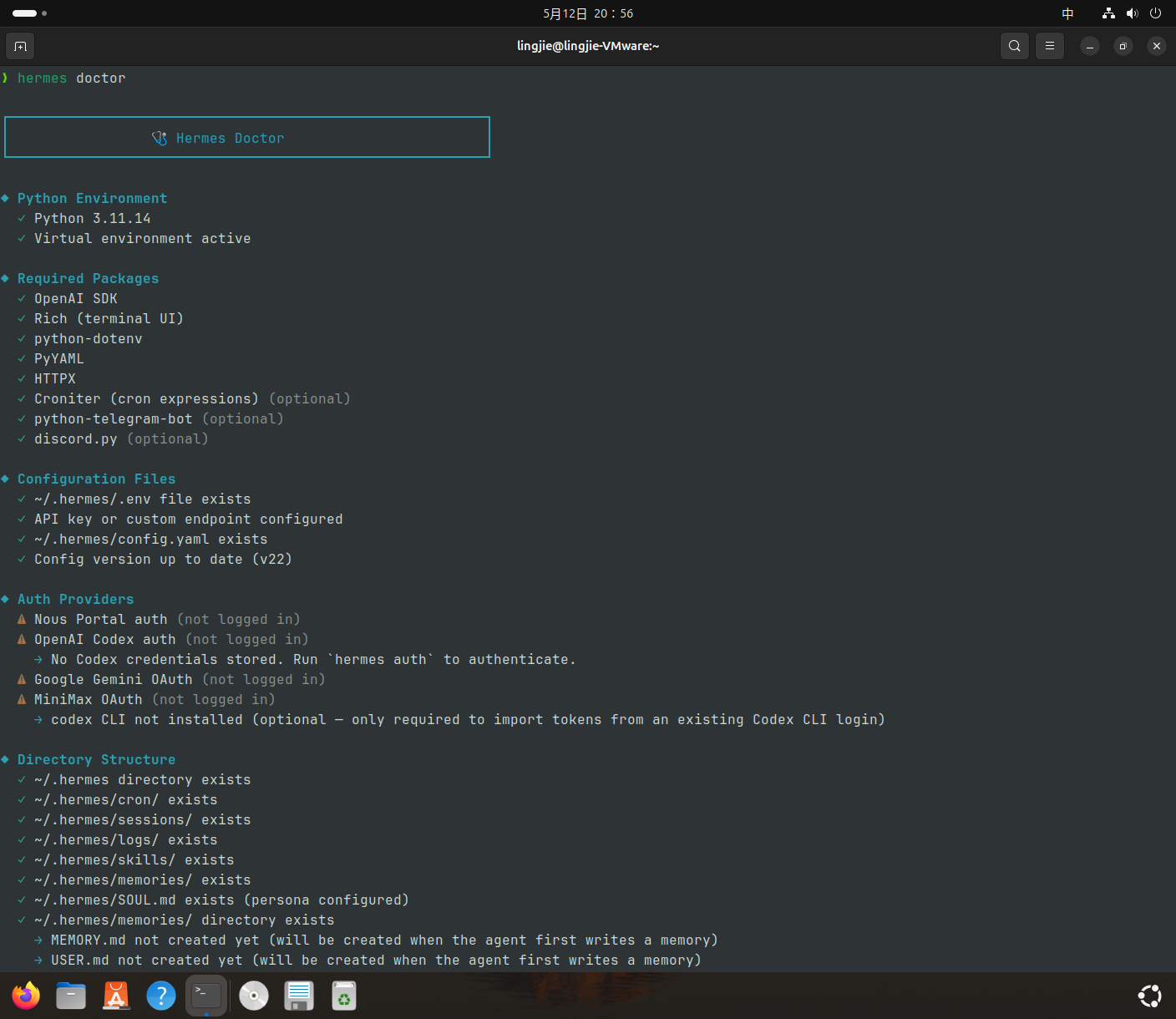Viewport: 1176px width, 1019px height.
Task: Click 'MEMORY.md not created yet' line
Action: point(384,940)
